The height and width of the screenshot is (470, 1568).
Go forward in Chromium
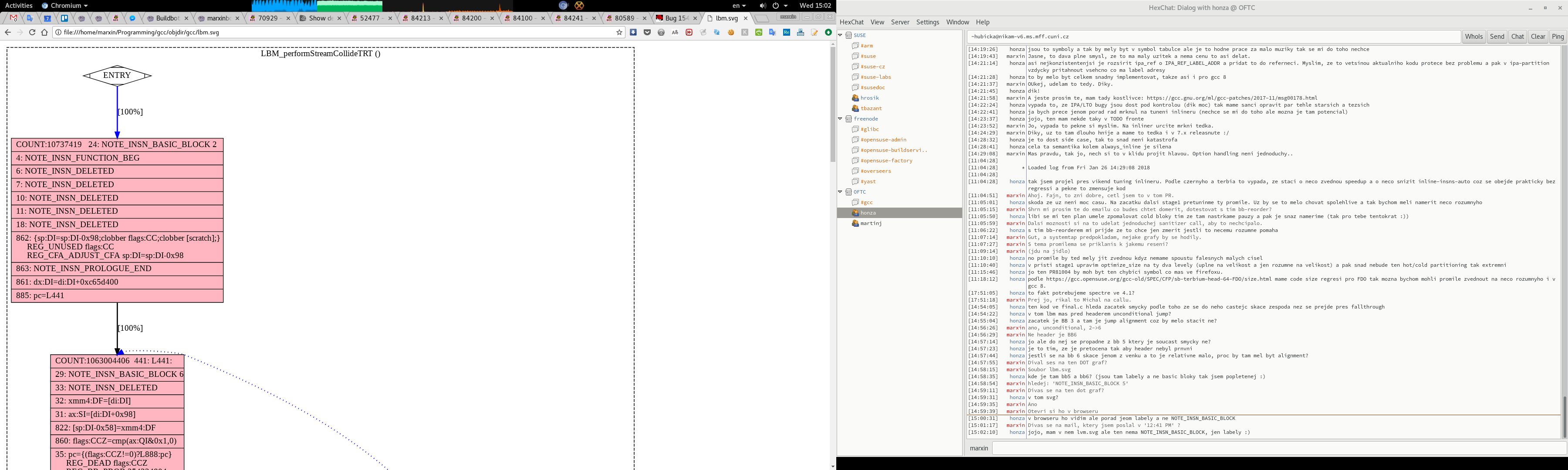tap(20, 32)
